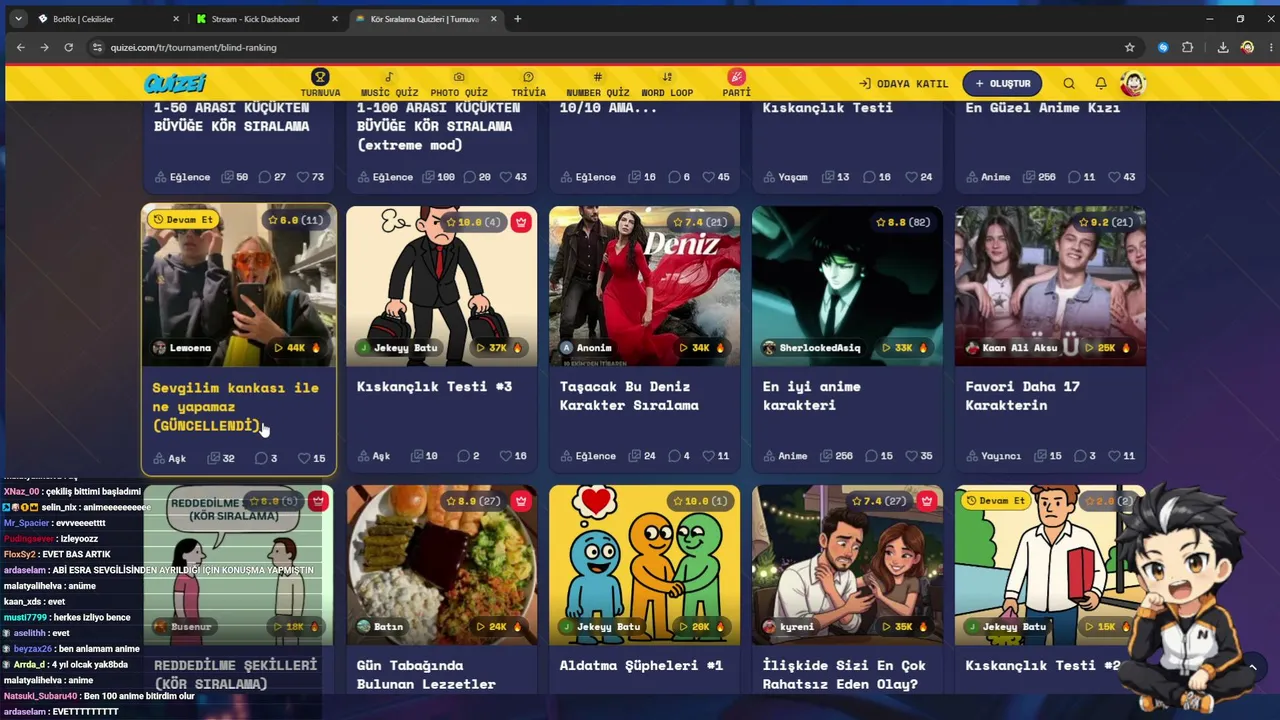Click the Odaya Katıl button
The width and height of the screenshot is (1280, 720).
pos(903,84)
